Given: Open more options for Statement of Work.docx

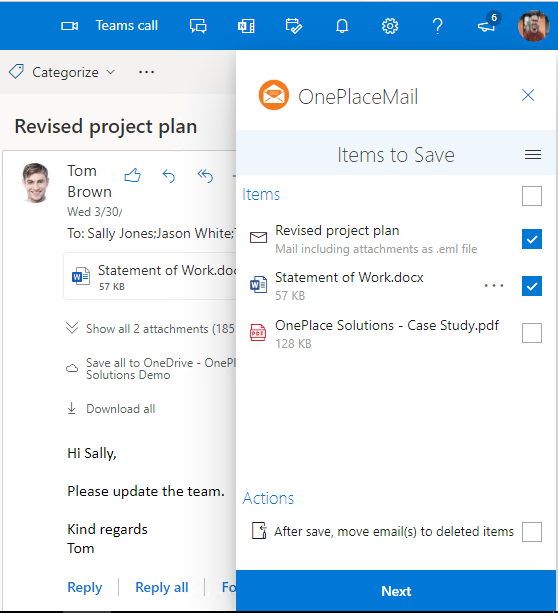Looking at the screenshot, I should [494, 286].
